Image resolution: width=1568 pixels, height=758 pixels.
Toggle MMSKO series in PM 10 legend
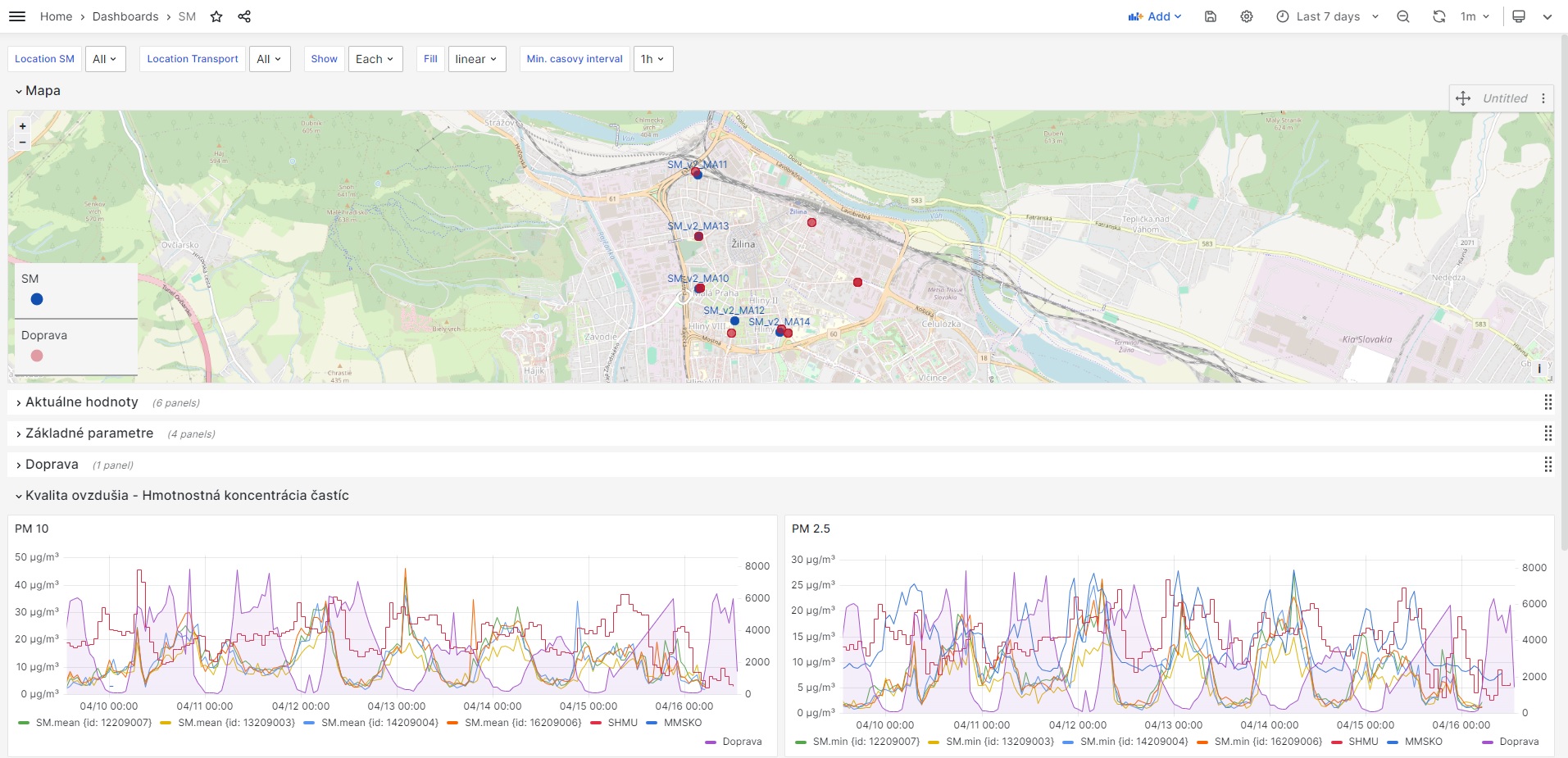tap(682, 723)
